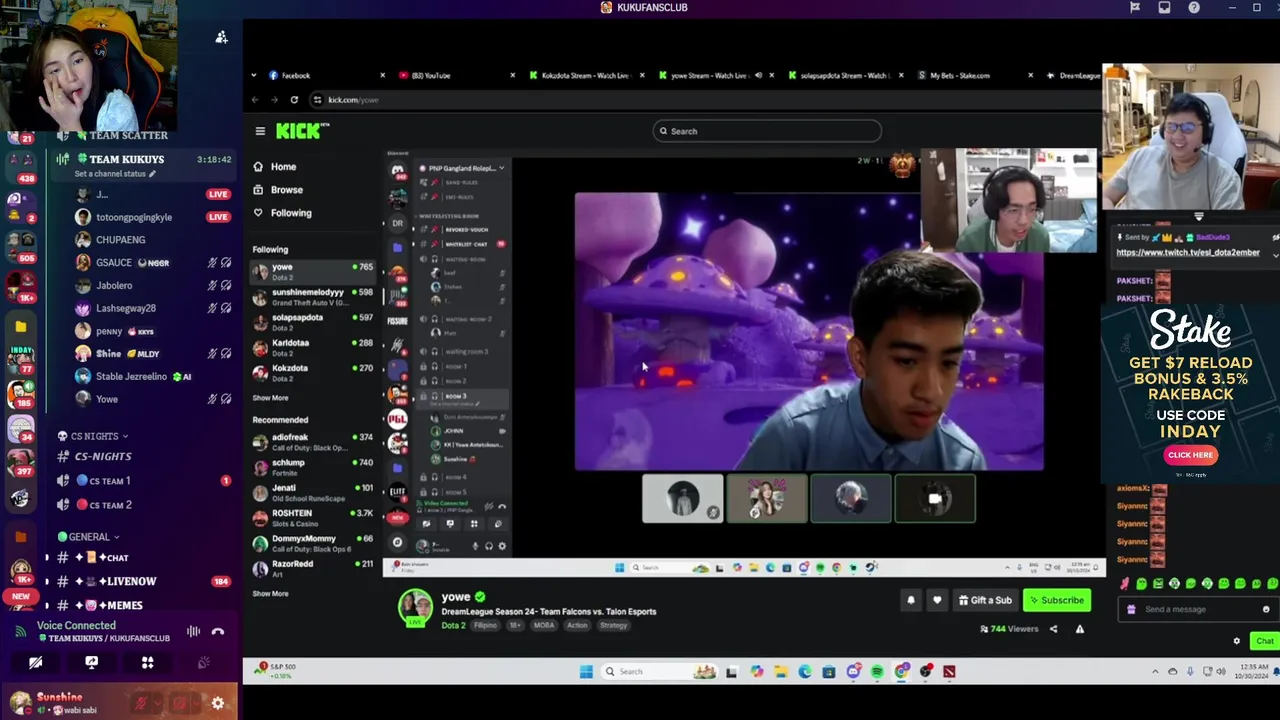Open Kick Following in sidebar
1280x720 pixels.
(282, 213)
